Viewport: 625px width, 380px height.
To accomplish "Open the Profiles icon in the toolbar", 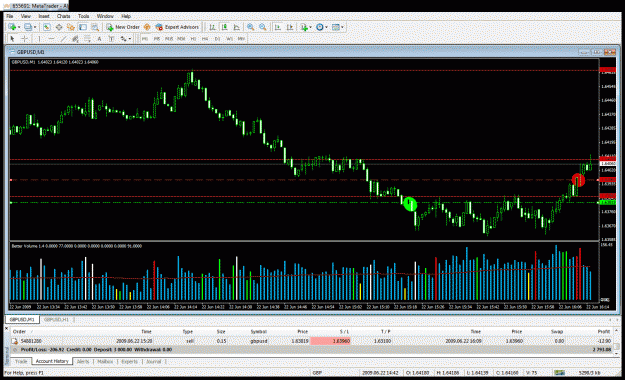I will click(x=28, y=27).
